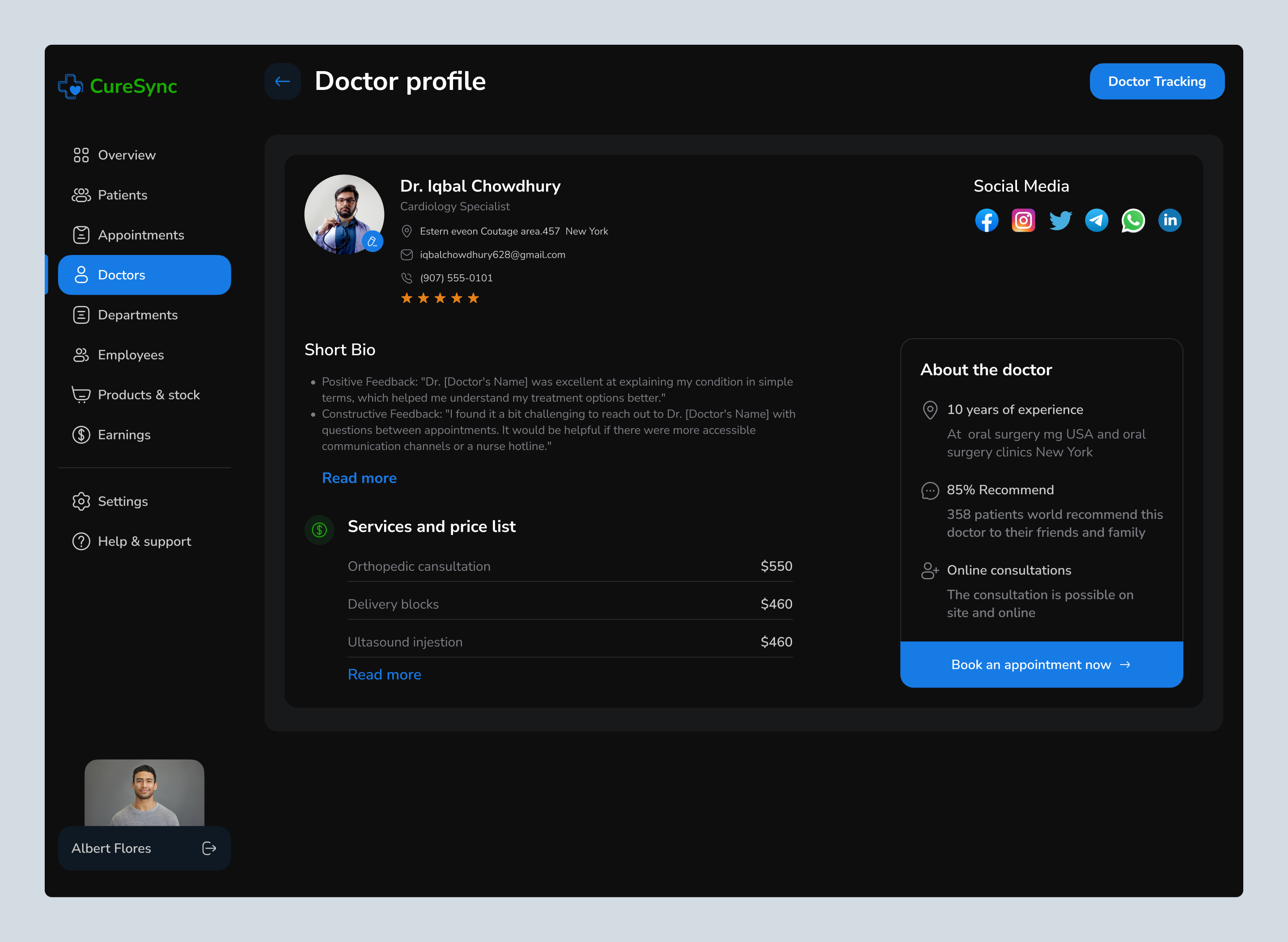The height and width of the screenshot is (942, 1288).
Task: Click the back arrow beside Doctor profile
Action: (x=282, y=81)
